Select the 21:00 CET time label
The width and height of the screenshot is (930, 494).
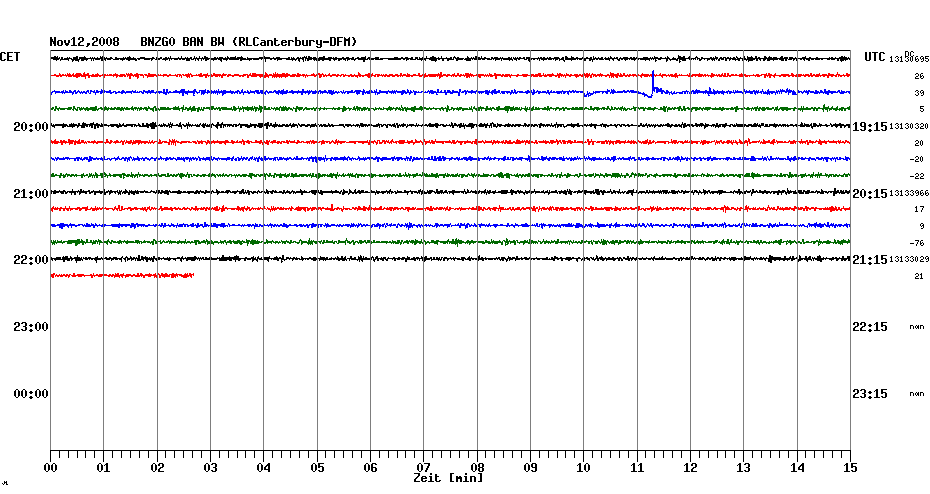click(x=31, y=193)
